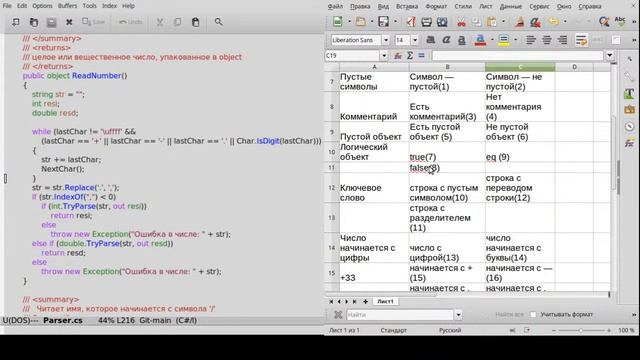
Task: Toggle wrap text in Calc
Action: pyautogui.click(x=581, y=40)
